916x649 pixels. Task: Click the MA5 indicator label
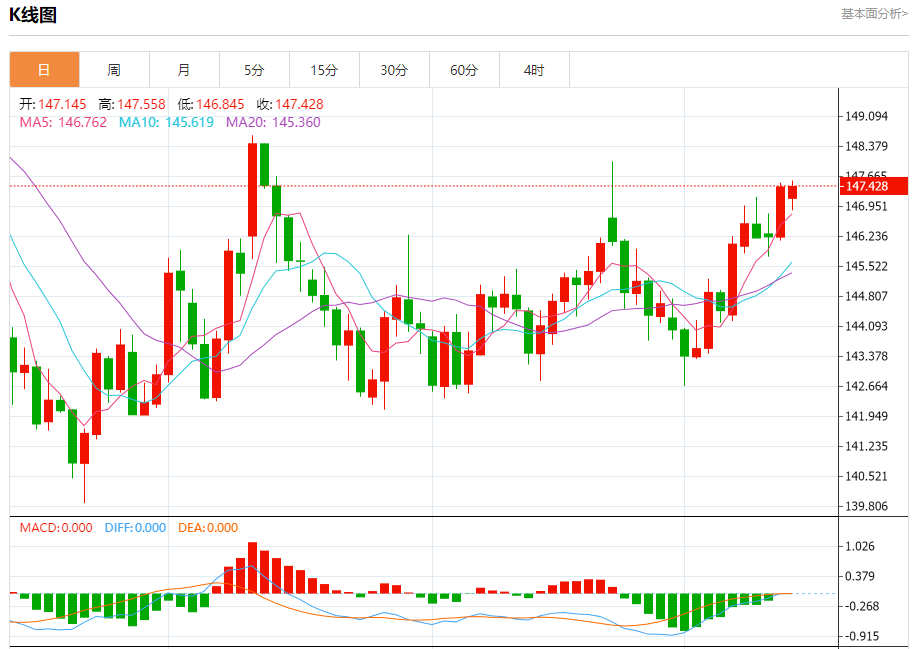[x=63, y=122]
